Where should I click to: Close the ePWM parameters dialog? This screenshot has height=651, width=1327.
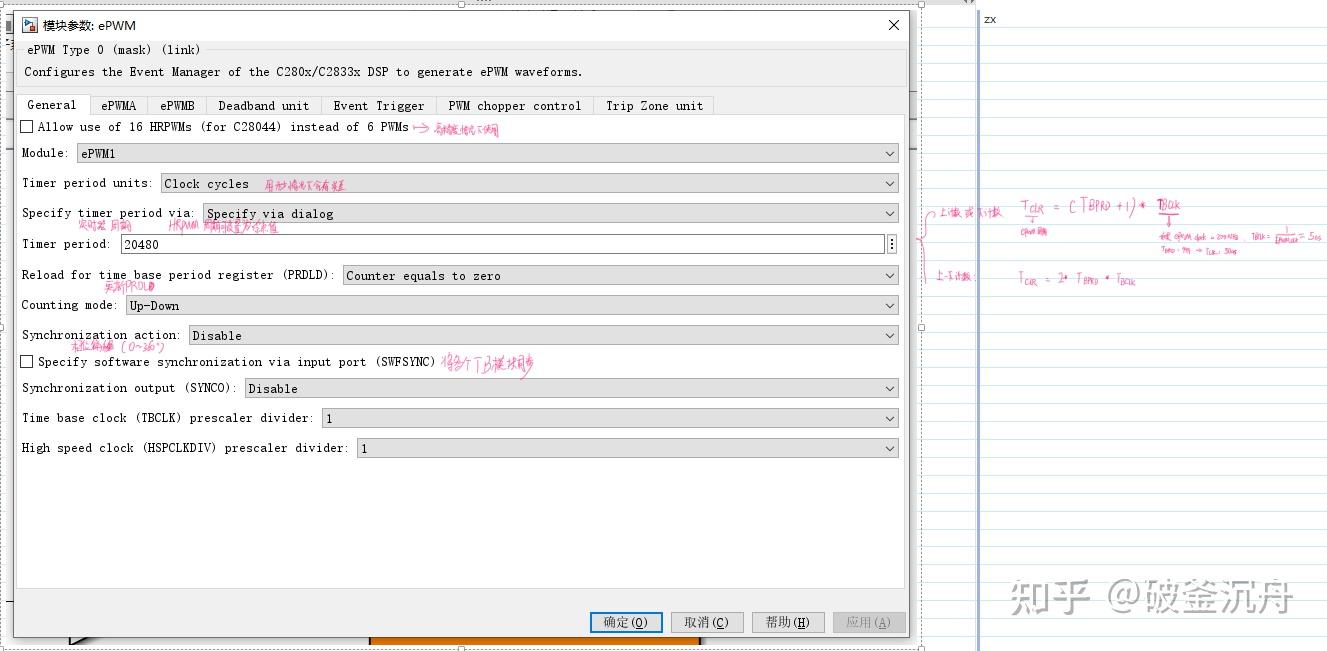point(894,25)
